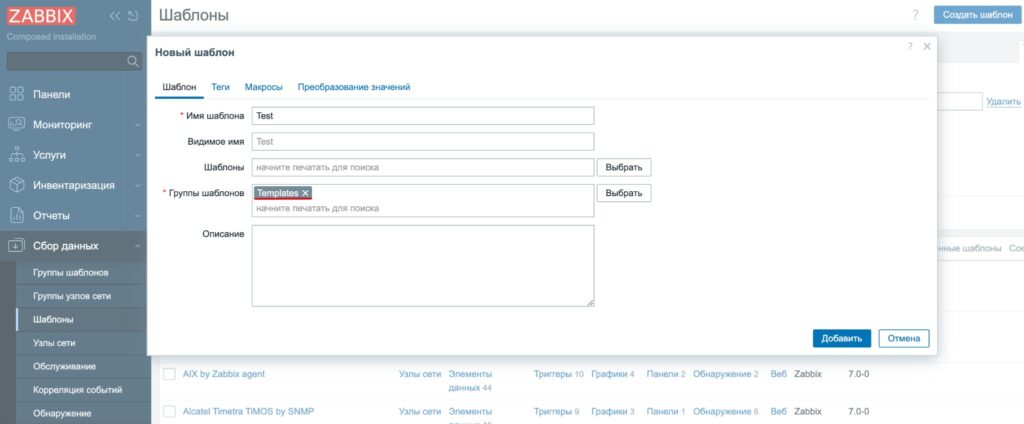Open the Макросы tab
The height and width of the screenshot is (424, 1024).
(x=264, y=87)
